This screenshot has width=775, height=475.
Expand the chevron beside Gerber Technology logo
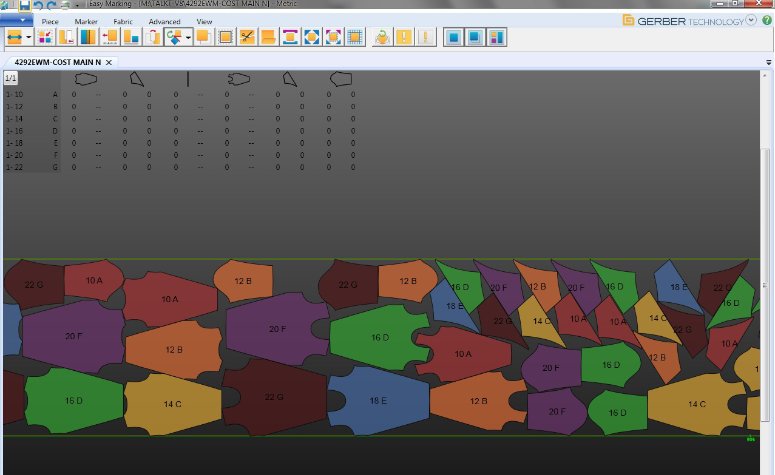[751, 20]
